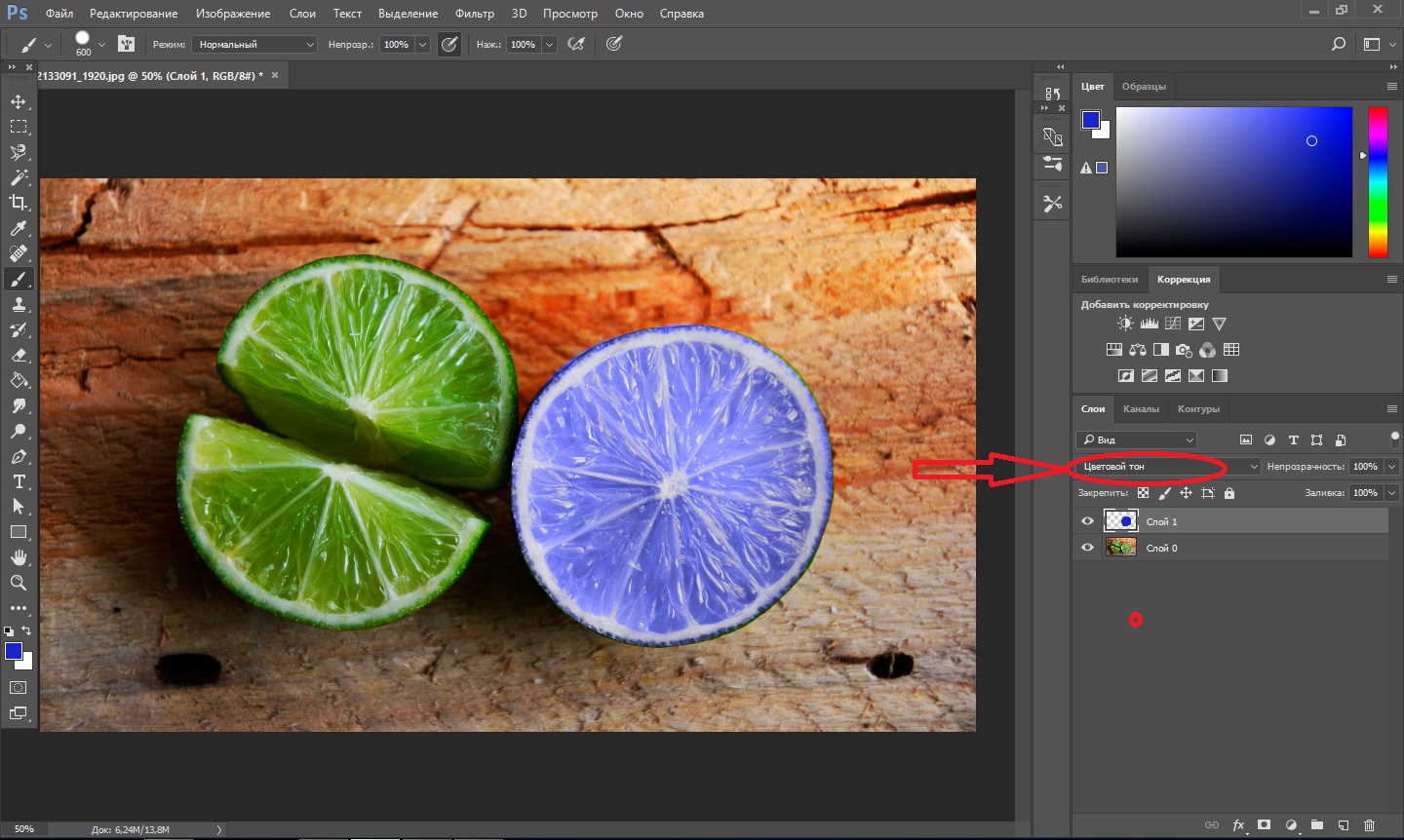The height and width of the screenshot is (840, 1404).
Task: Select the Move tool
Action: pos(19,101)
